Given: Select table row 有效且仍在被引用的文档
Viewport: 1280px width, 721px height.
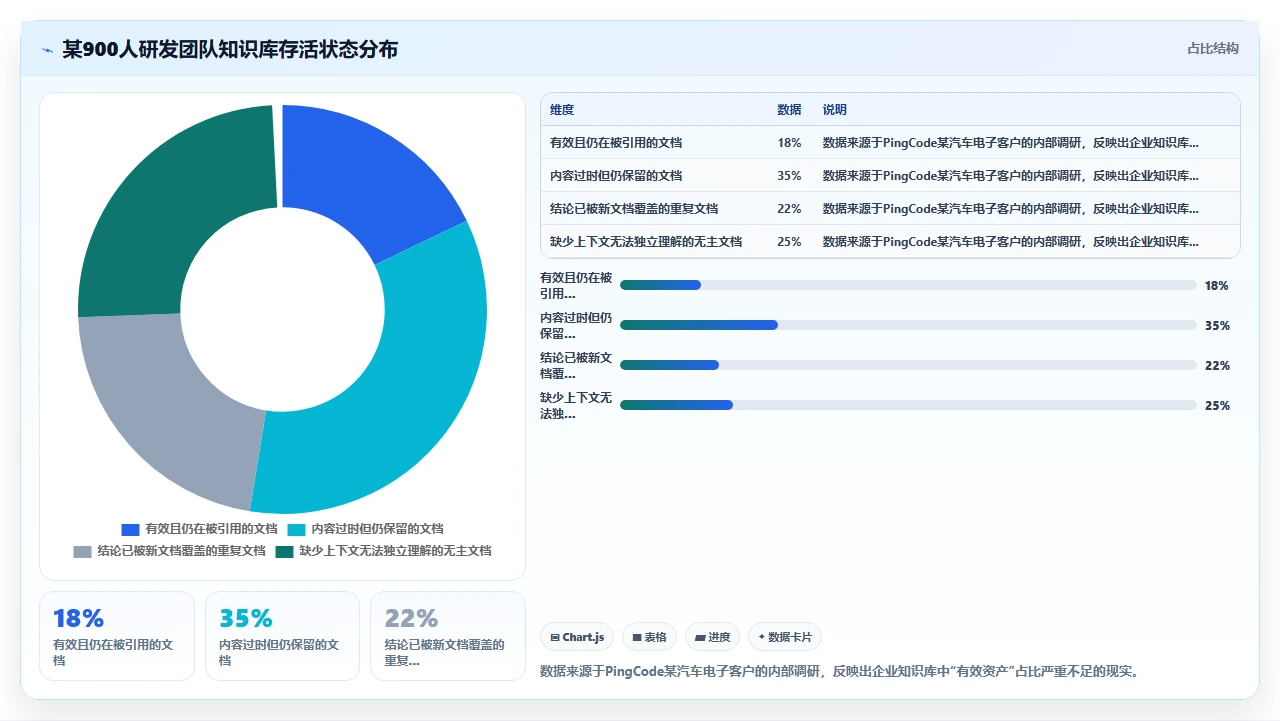Looking at the screenshot, I should [890, 143].
